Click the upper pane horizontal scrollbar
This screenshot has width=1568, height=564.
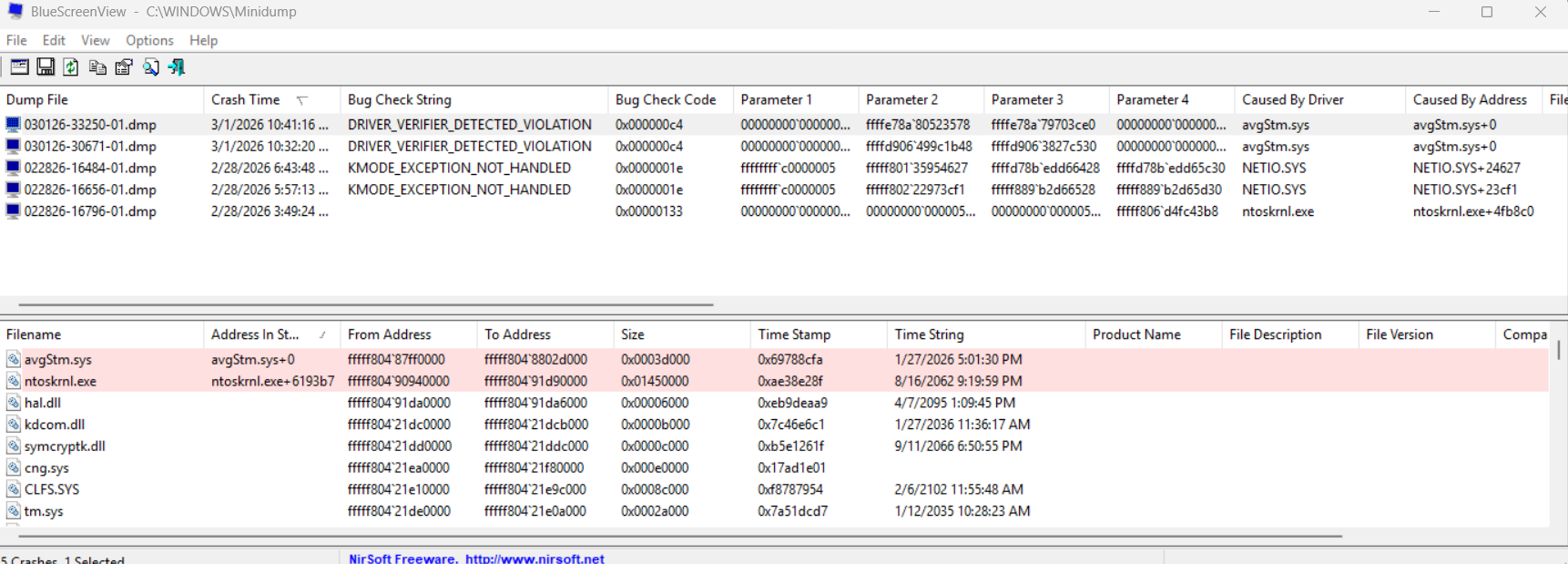tap(364, 304)
